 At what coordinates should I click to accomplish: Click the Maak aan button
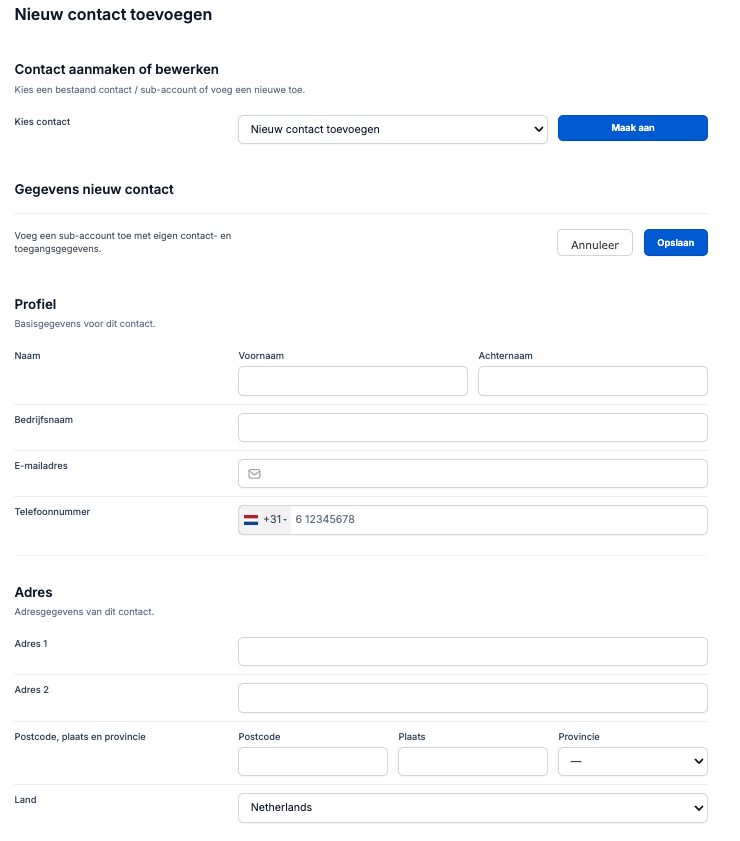coord(633,128)
